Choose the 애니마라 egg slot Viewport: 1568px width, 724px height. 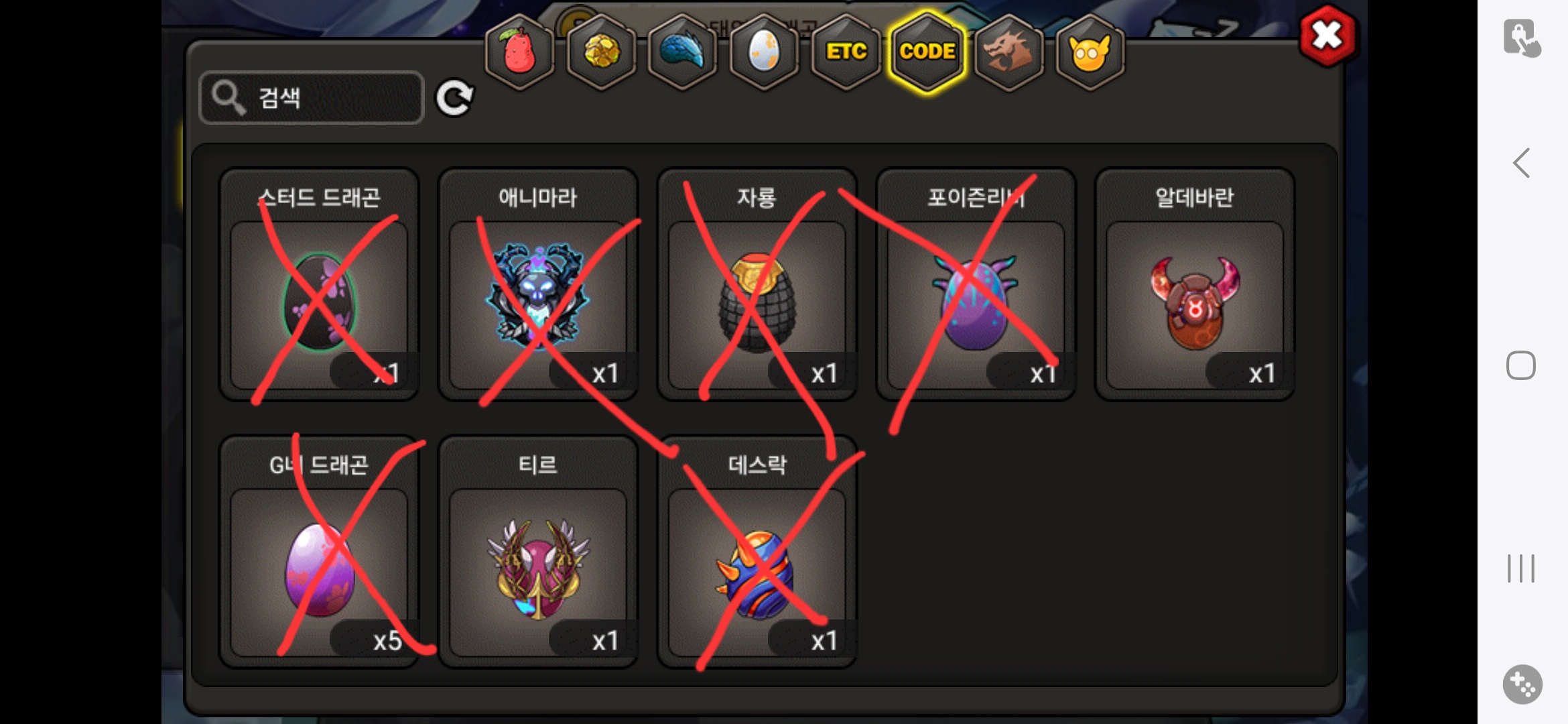click(537, 284)
